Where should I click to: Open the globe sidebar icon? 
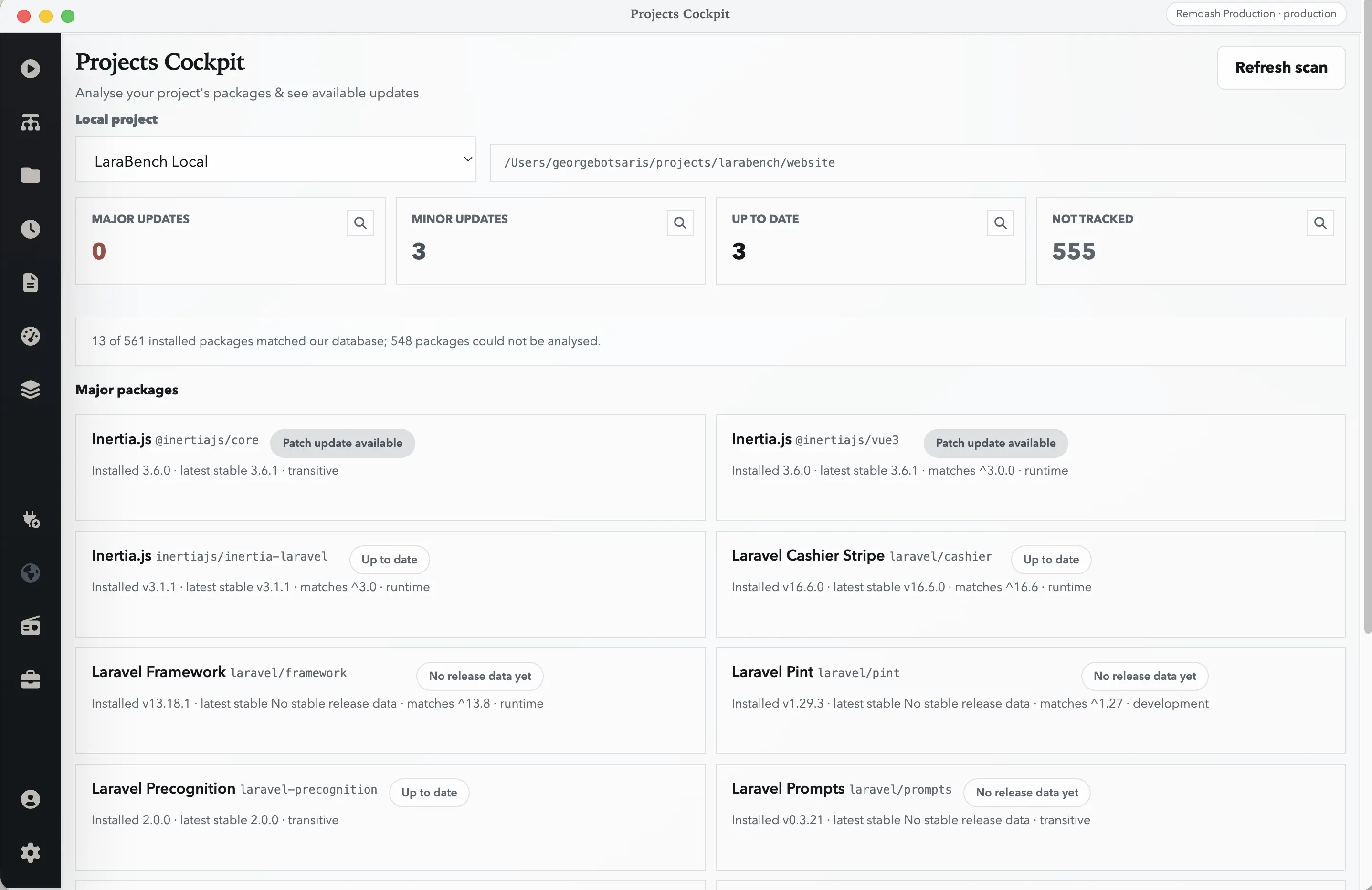click(30, 573)
